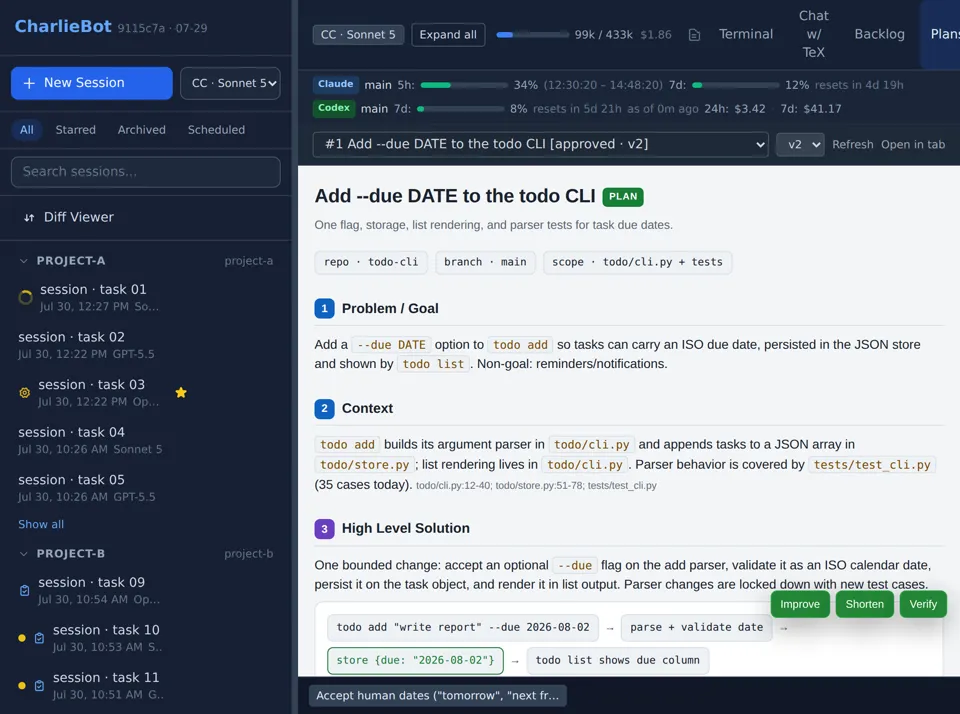Click the spinner icon beside session task 01
960x714 pixels.
[25, 297]
